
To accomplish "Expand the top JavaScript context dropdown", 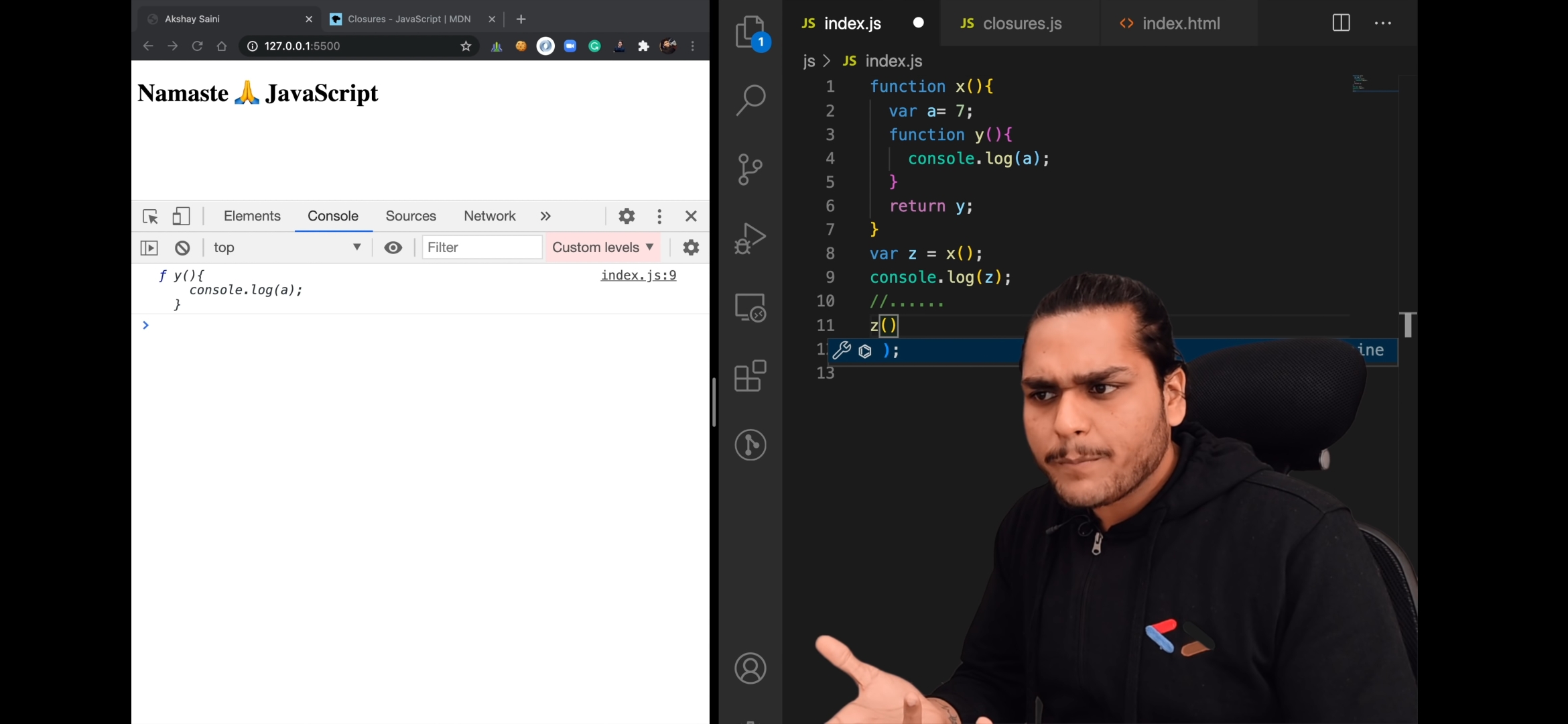I will tap(287, 248).
